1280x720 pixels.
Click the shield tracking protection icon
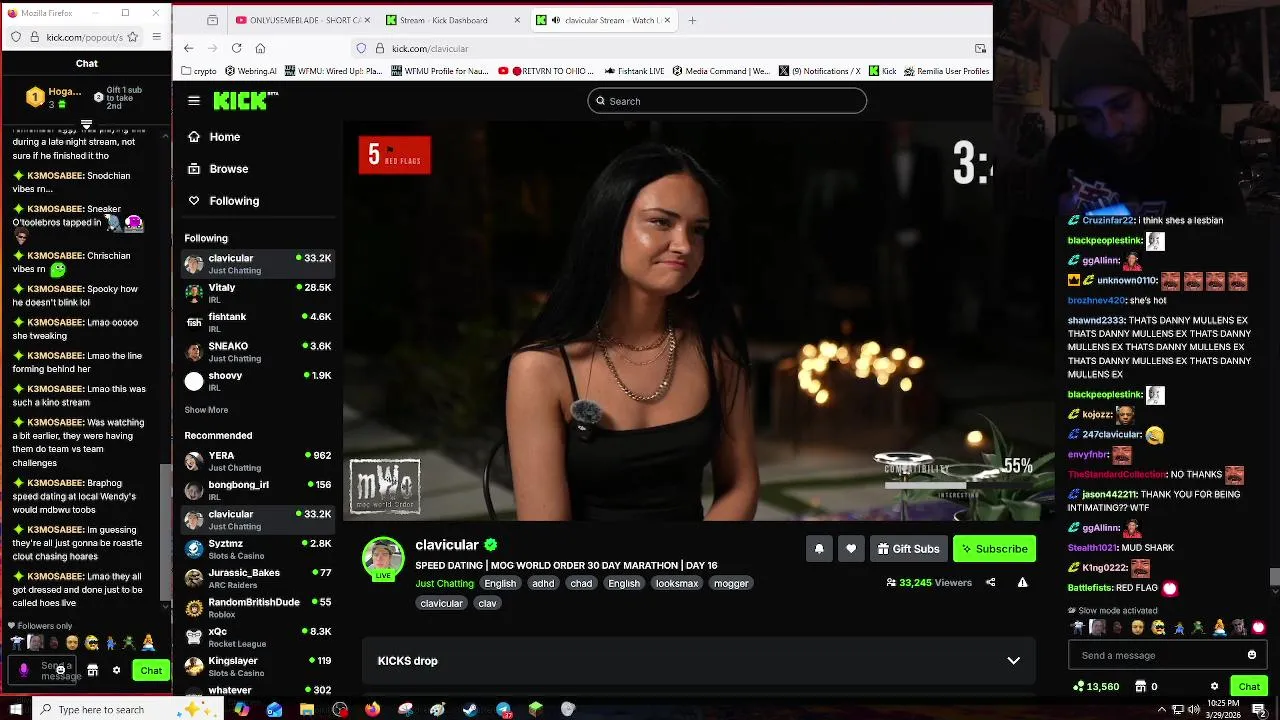(x=361, y=48)
